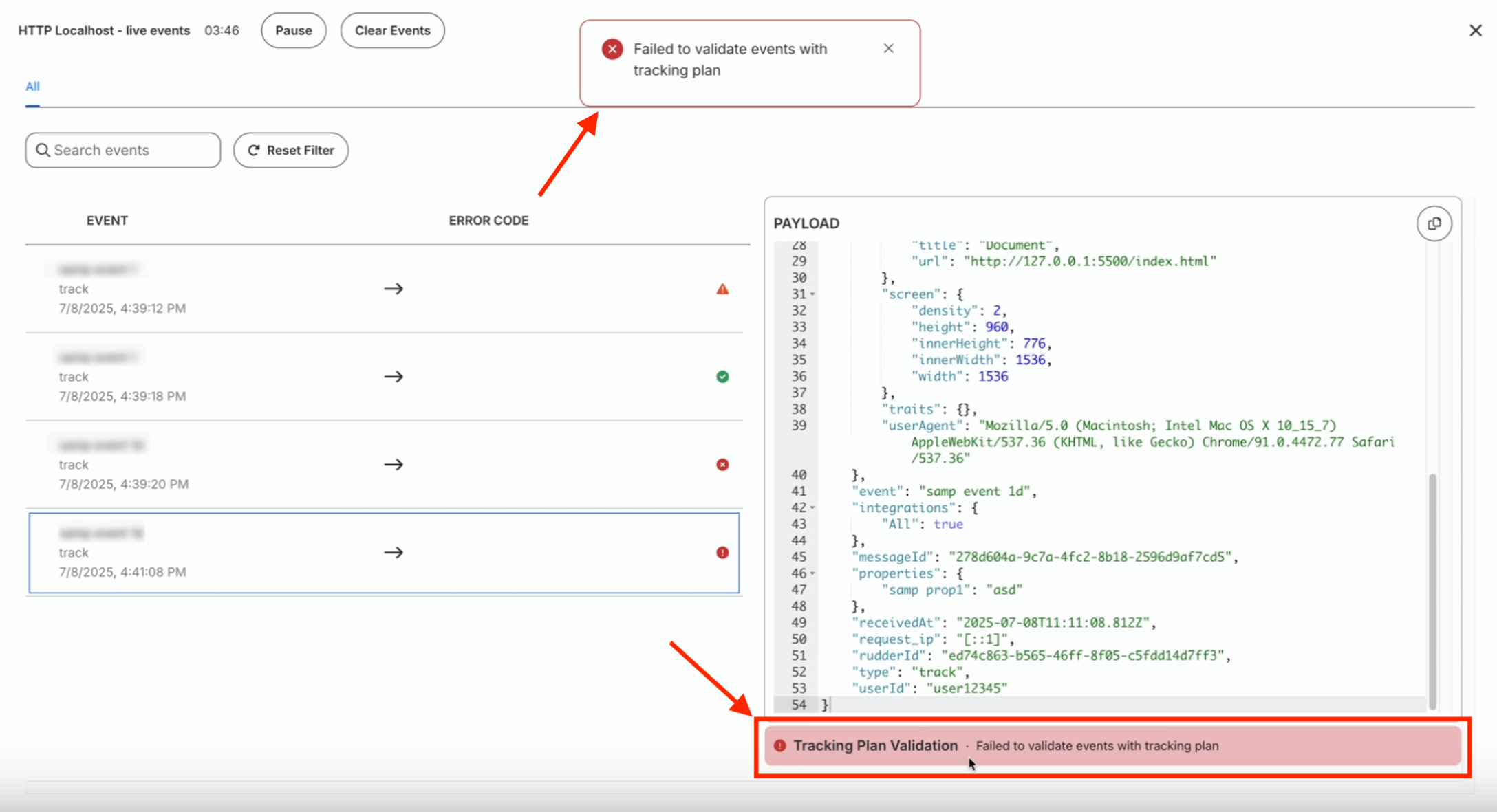Click the search magnifier icon
Viewport: 1497px width, 812px height.
[43, 150]
